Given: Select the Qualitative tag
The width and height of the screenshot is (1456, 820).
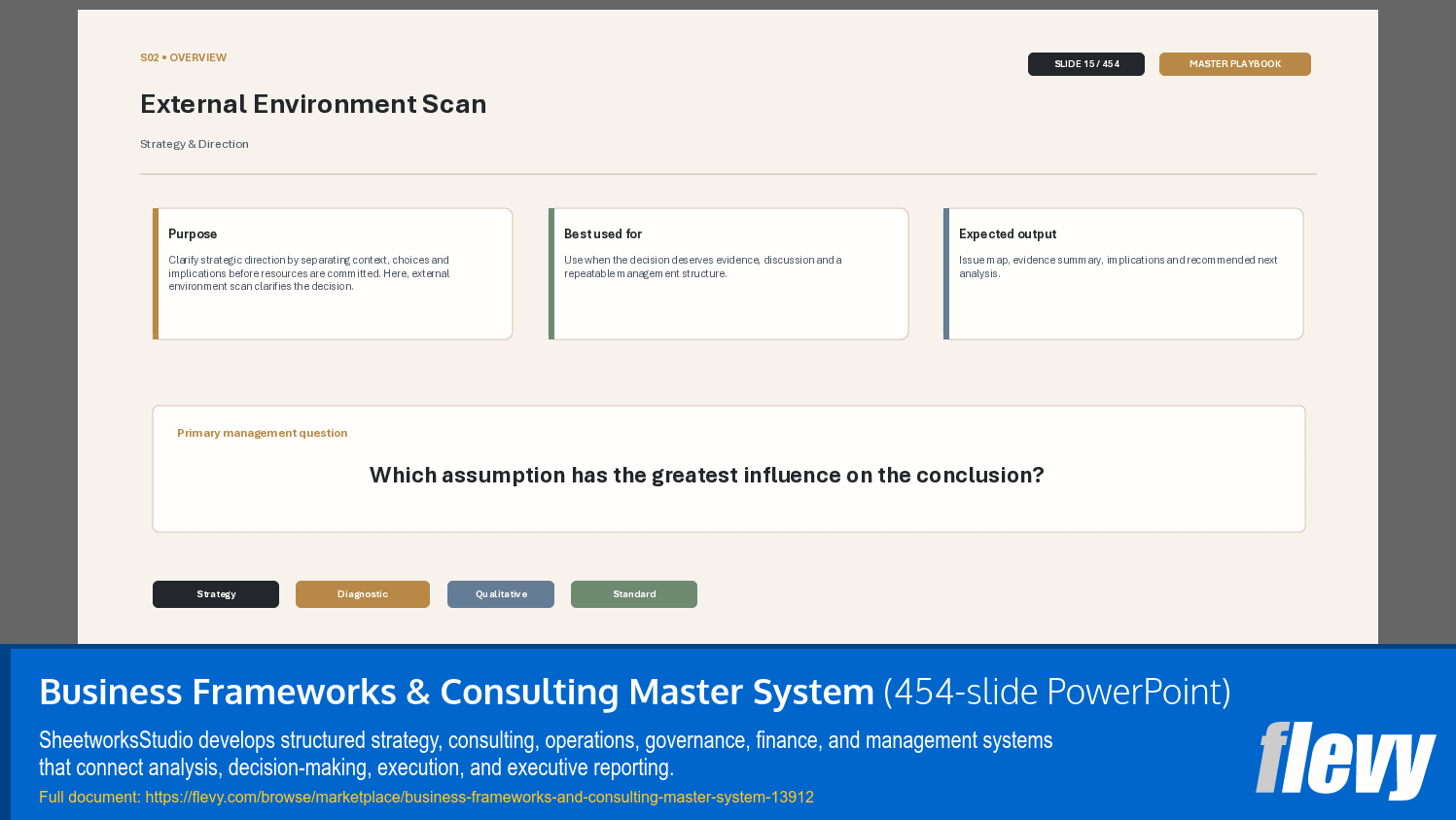Looking at the screenshot, I should click(501, 594).
